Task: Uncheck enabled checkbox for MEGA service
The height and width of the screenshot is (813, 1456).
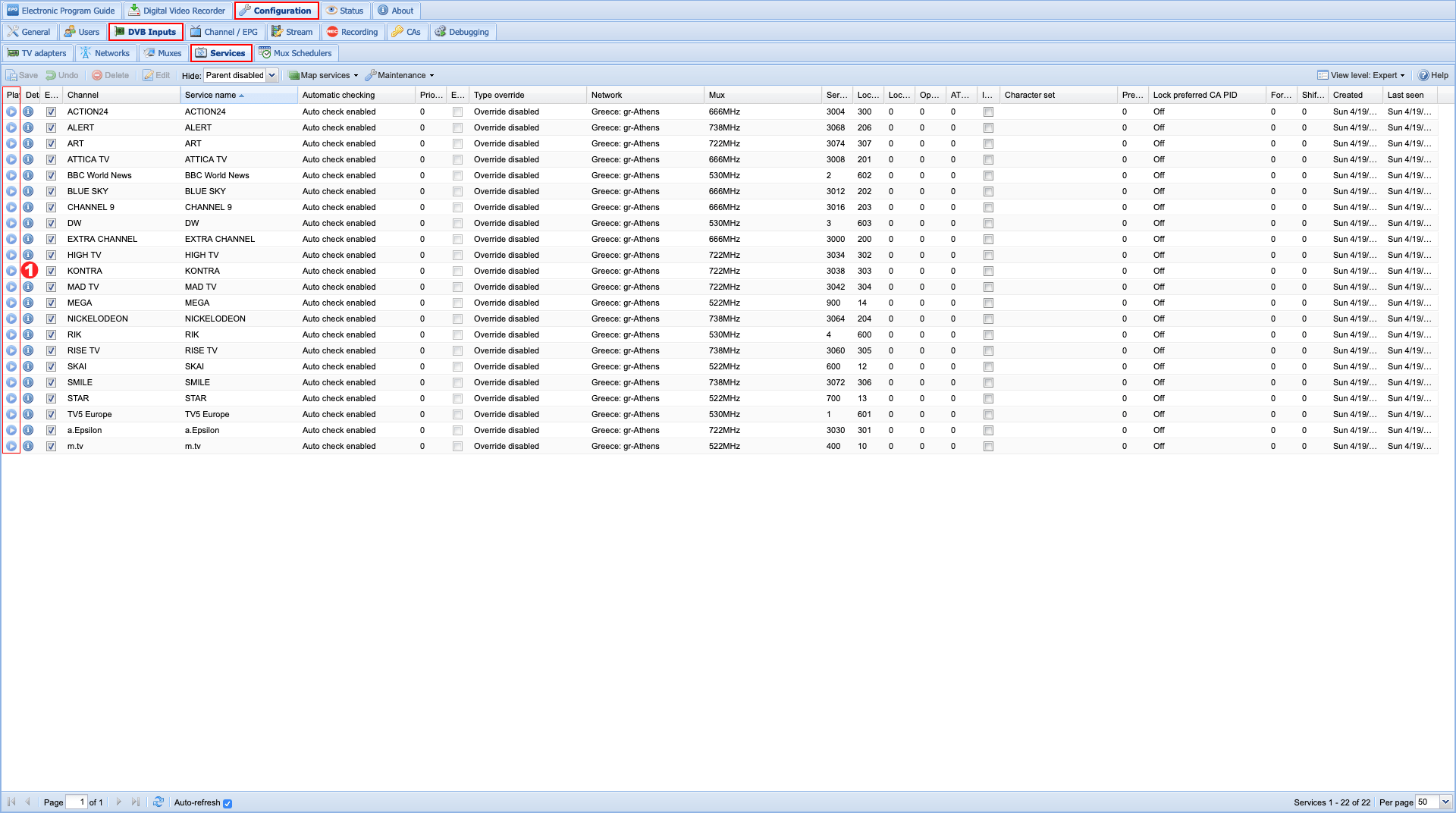Action: [51, 303]
